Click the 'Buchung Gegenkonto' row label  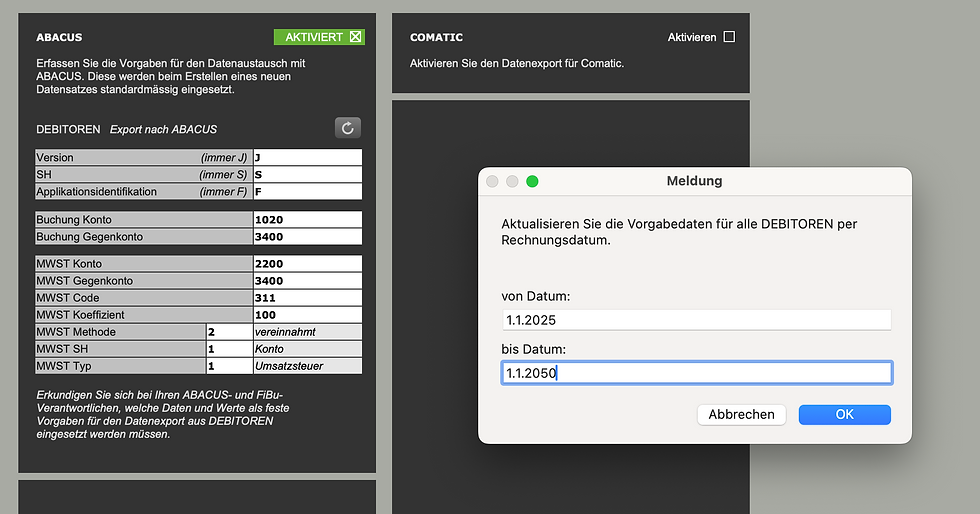click(89, 236)
